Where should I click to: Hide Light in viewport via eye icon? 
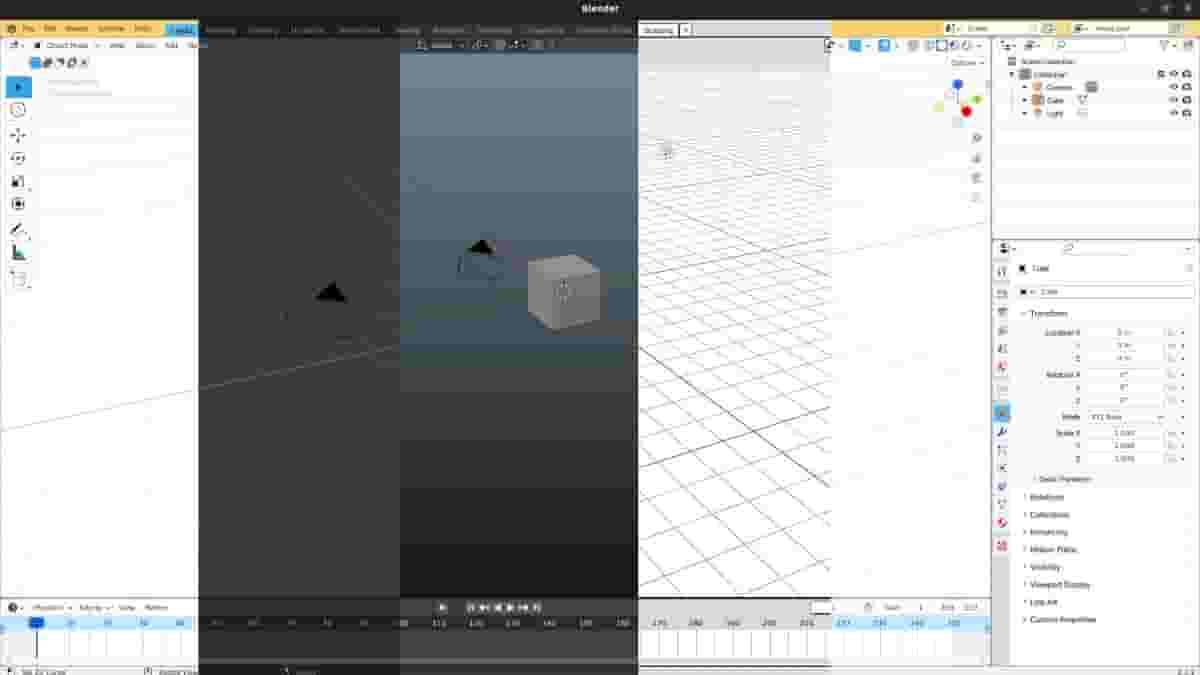[x=1174, y=113]
